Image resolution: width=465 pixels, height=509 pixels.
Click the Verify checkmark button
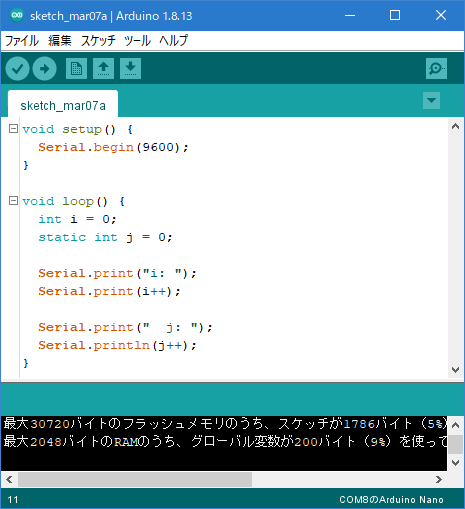[17, 69]
